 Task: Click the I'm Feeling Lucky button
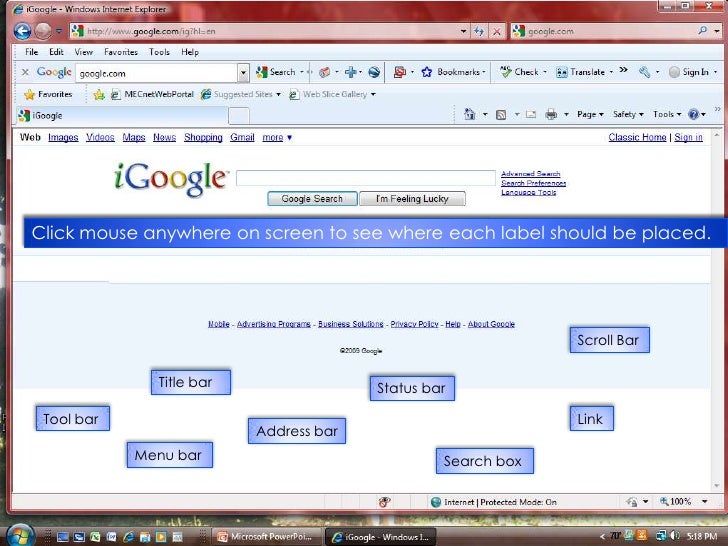click(412, 199)
